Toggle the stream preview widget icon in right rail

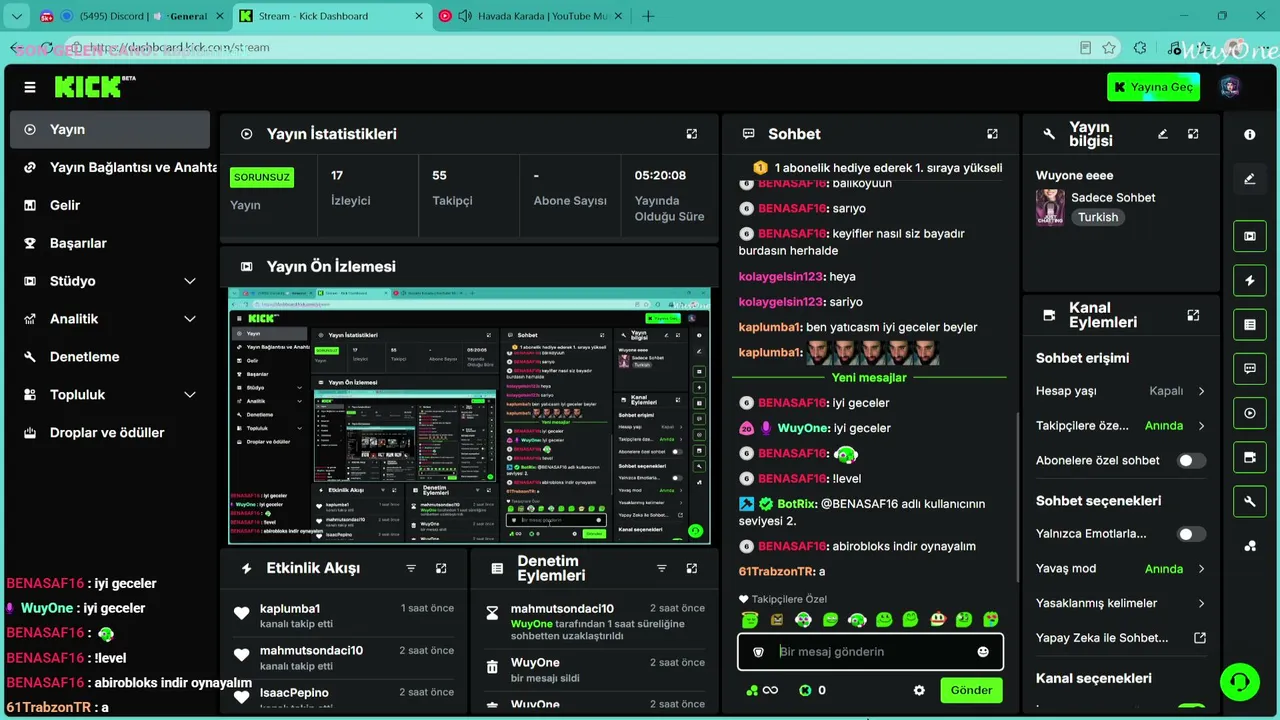[x=1250, y=236]
